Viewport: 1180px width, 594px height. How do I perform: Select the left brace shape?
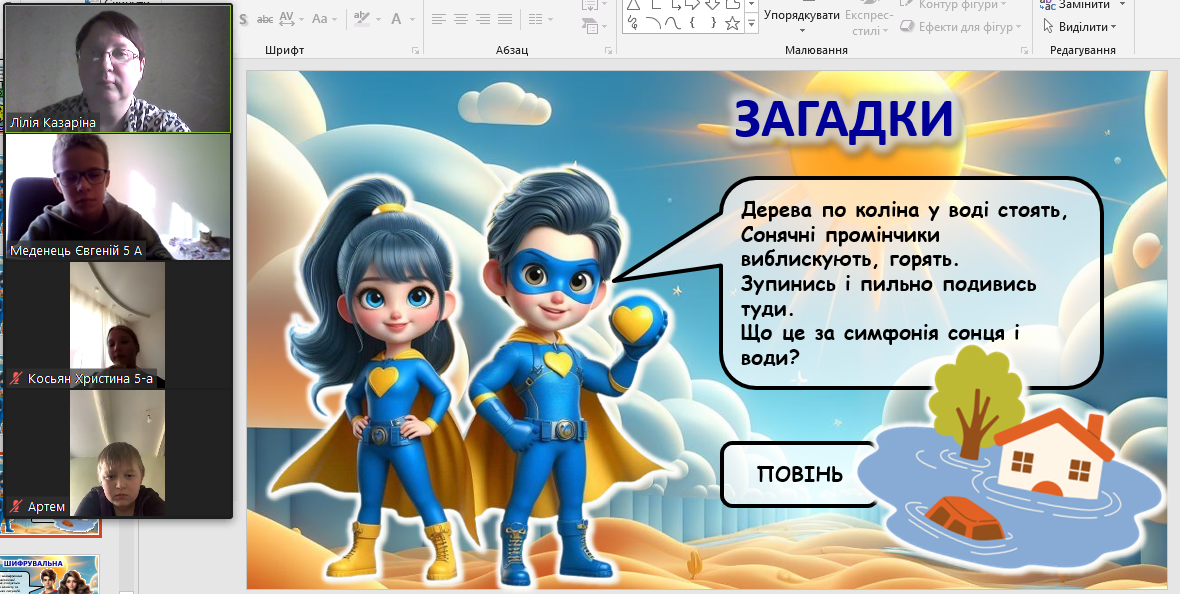692,23
